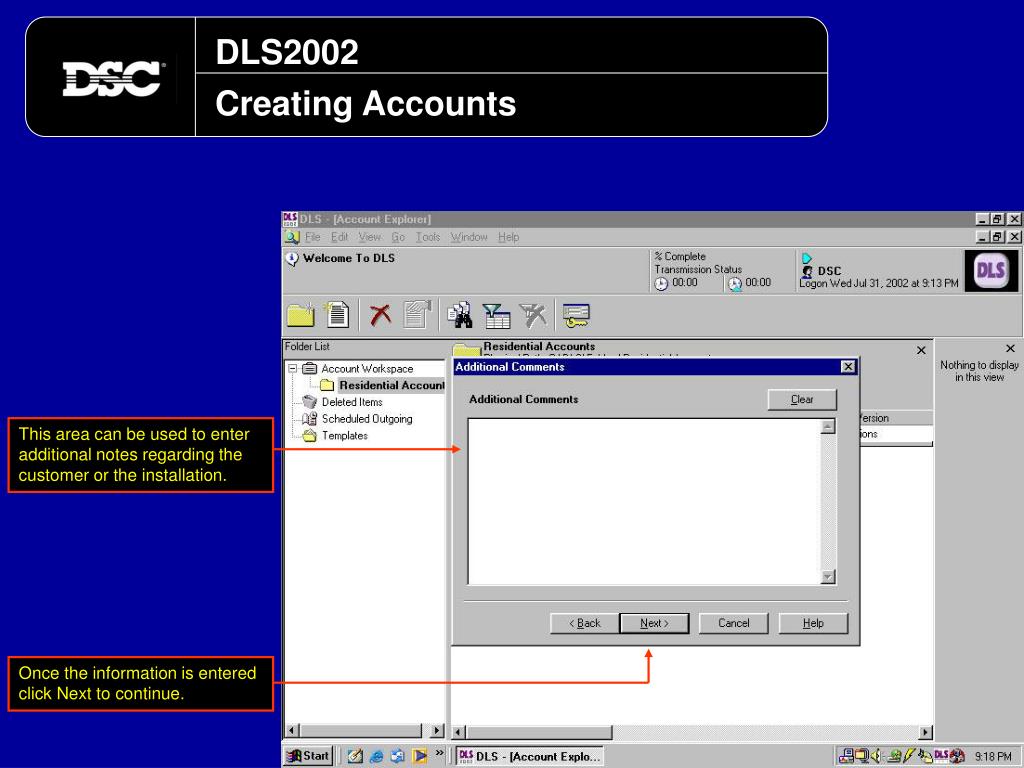Click the key and card security icon

576,315
